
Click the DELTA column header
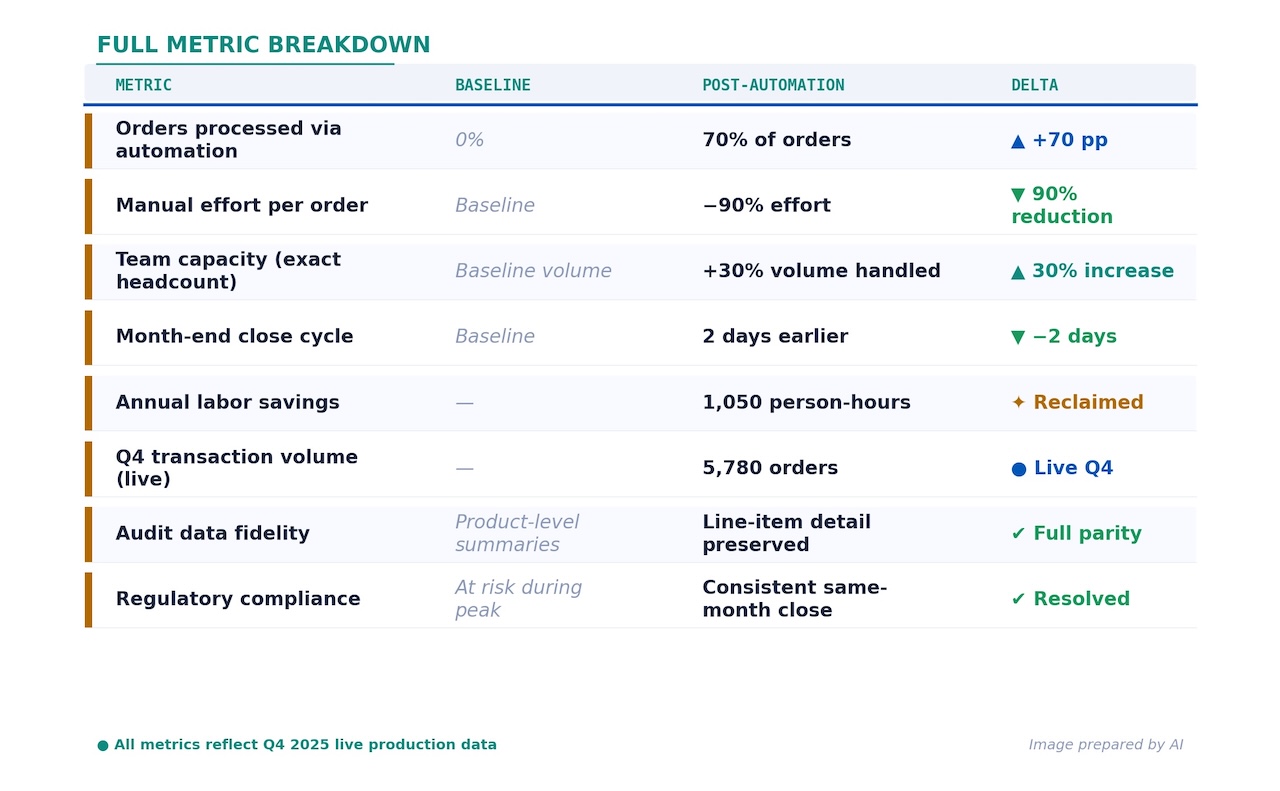tap(1034, 86)
